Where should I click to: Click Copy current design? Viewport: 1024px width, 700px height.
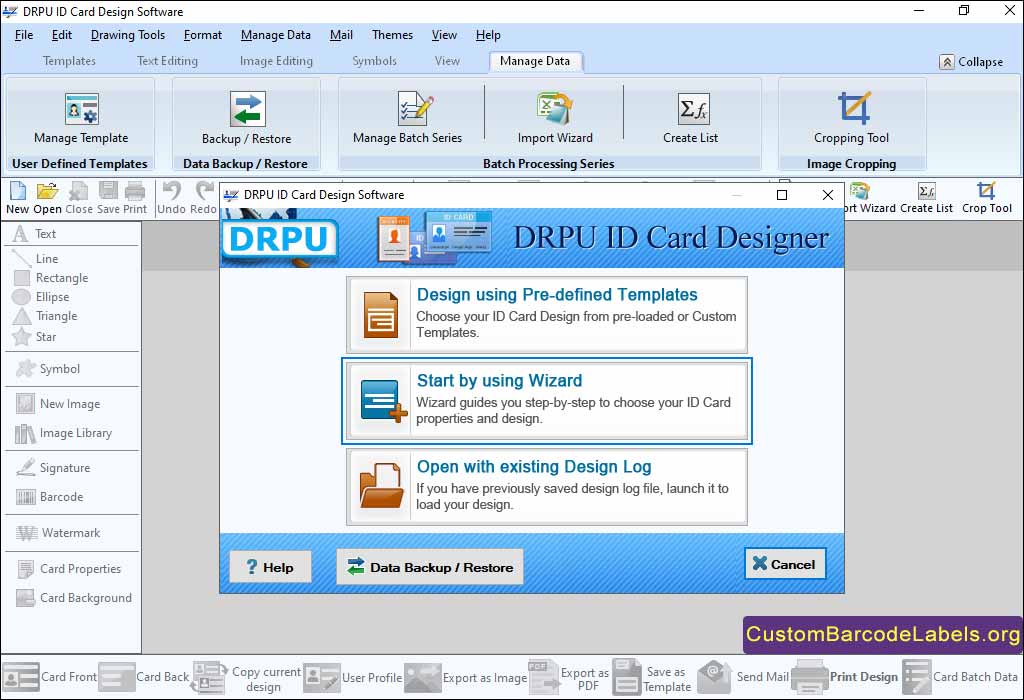[x=246, y=678]
